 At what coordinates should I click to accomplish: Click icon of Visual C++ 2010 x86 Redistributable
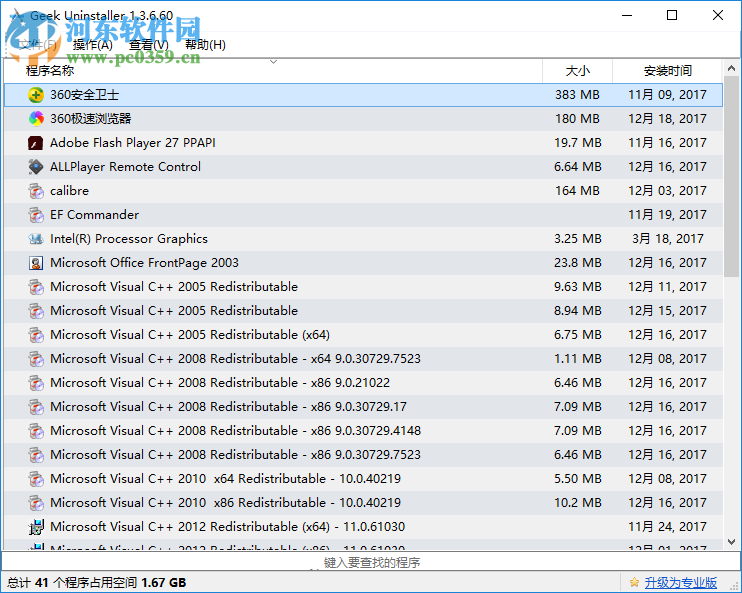[x=36, y=503]
